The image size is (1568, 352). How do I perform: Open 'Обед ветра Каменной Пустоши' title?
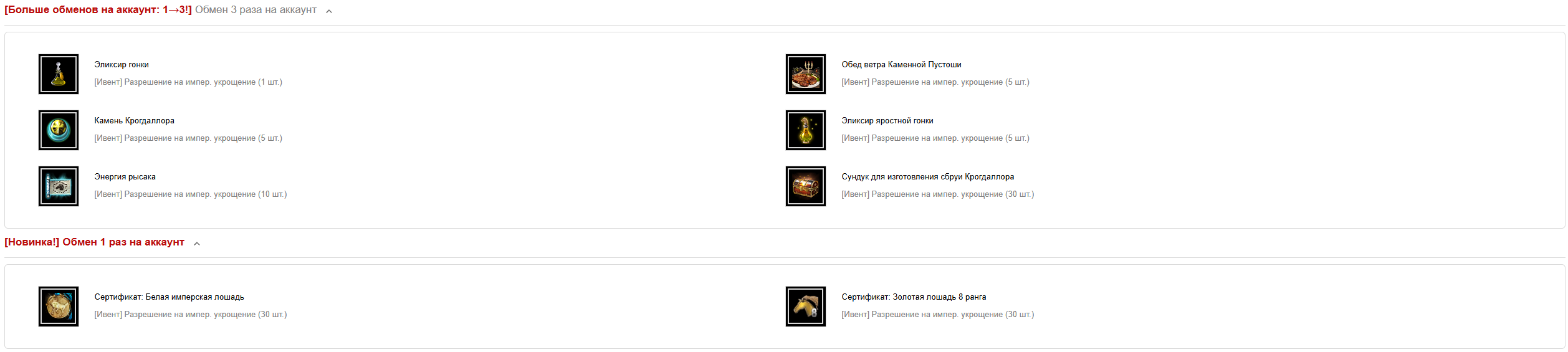(x=901, y=65)
